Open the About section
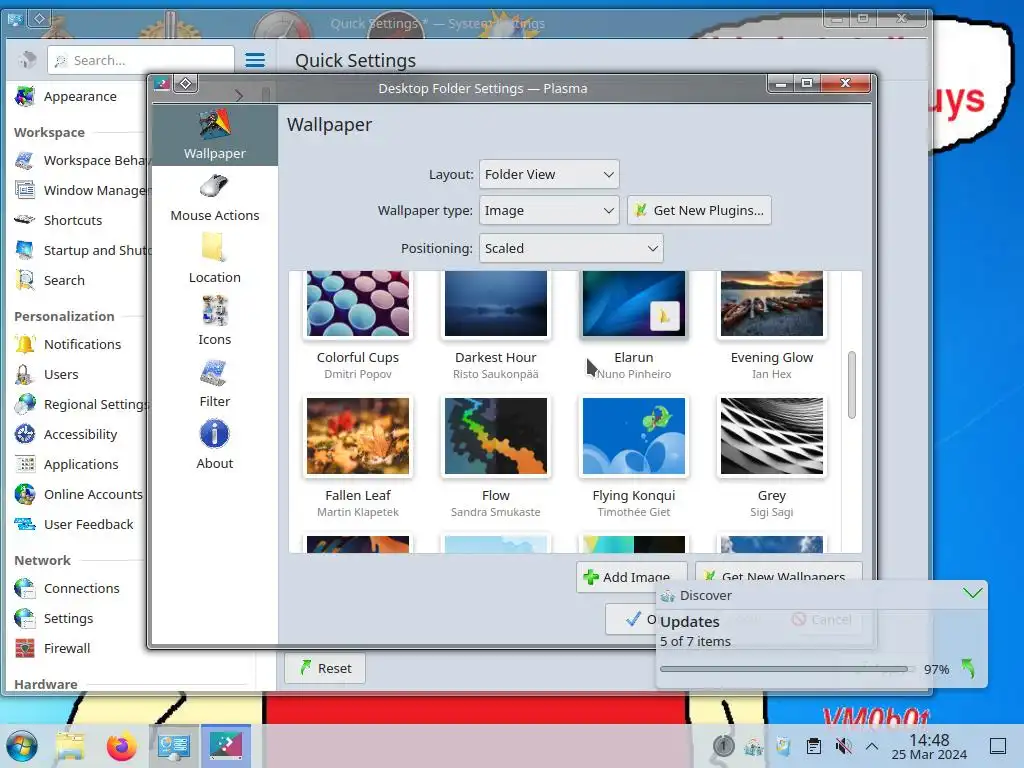 click(214, 446)
